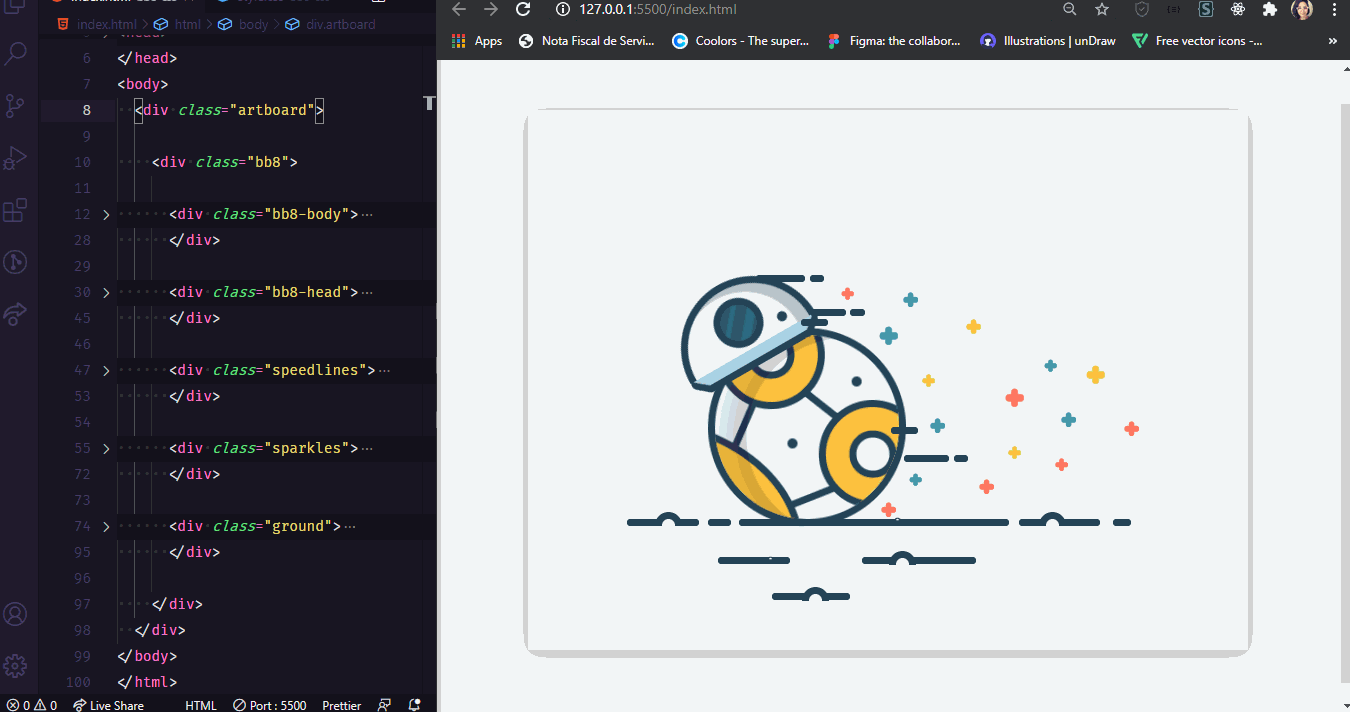Open the GitLens icon in activity bar
The width and height of the screenshot is (1350, 712).
pyautogui.click(x=15, y=262)
